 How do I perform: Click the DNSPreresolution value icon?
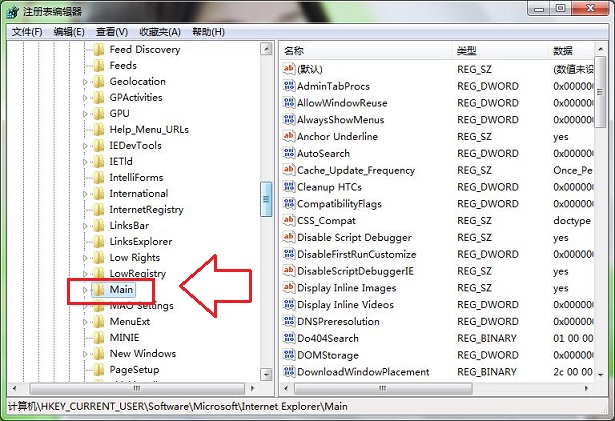pyautogui.click(x=289, y=321)
